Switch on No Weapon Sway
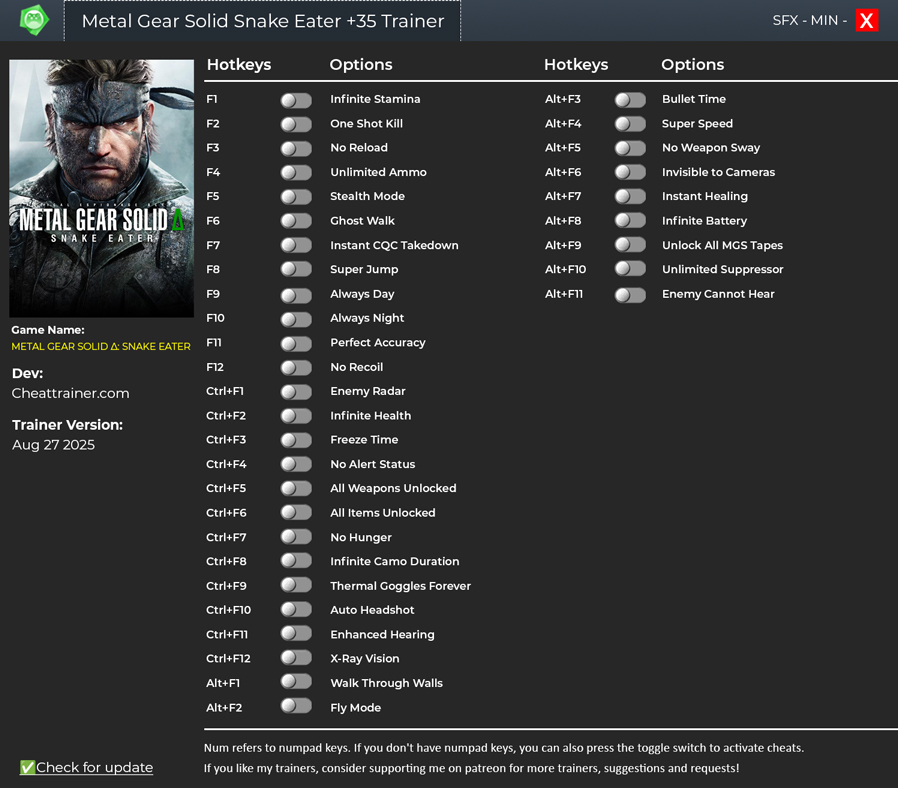Image resolution: width=898 pixels, height=788 pixels. pyautogui.click(x=630, y=148)
